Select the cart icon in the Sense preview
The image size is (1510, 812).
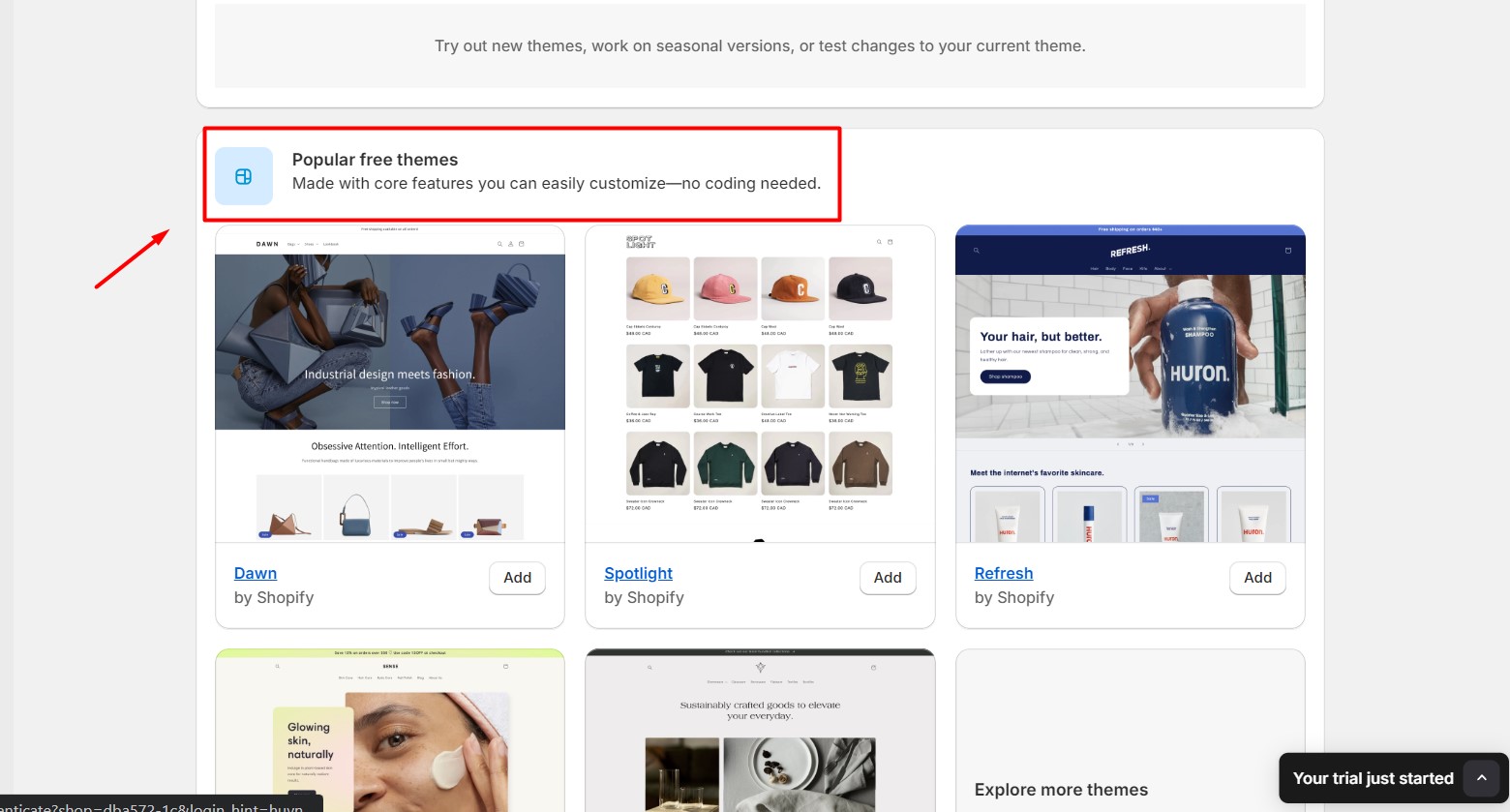505,666
